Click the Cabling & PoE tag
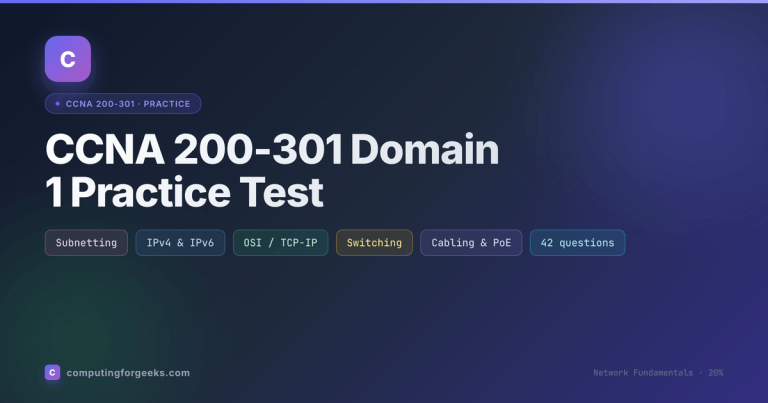Image resolution: width=768 pixels, height=403 pixels. tap(471, 243)
